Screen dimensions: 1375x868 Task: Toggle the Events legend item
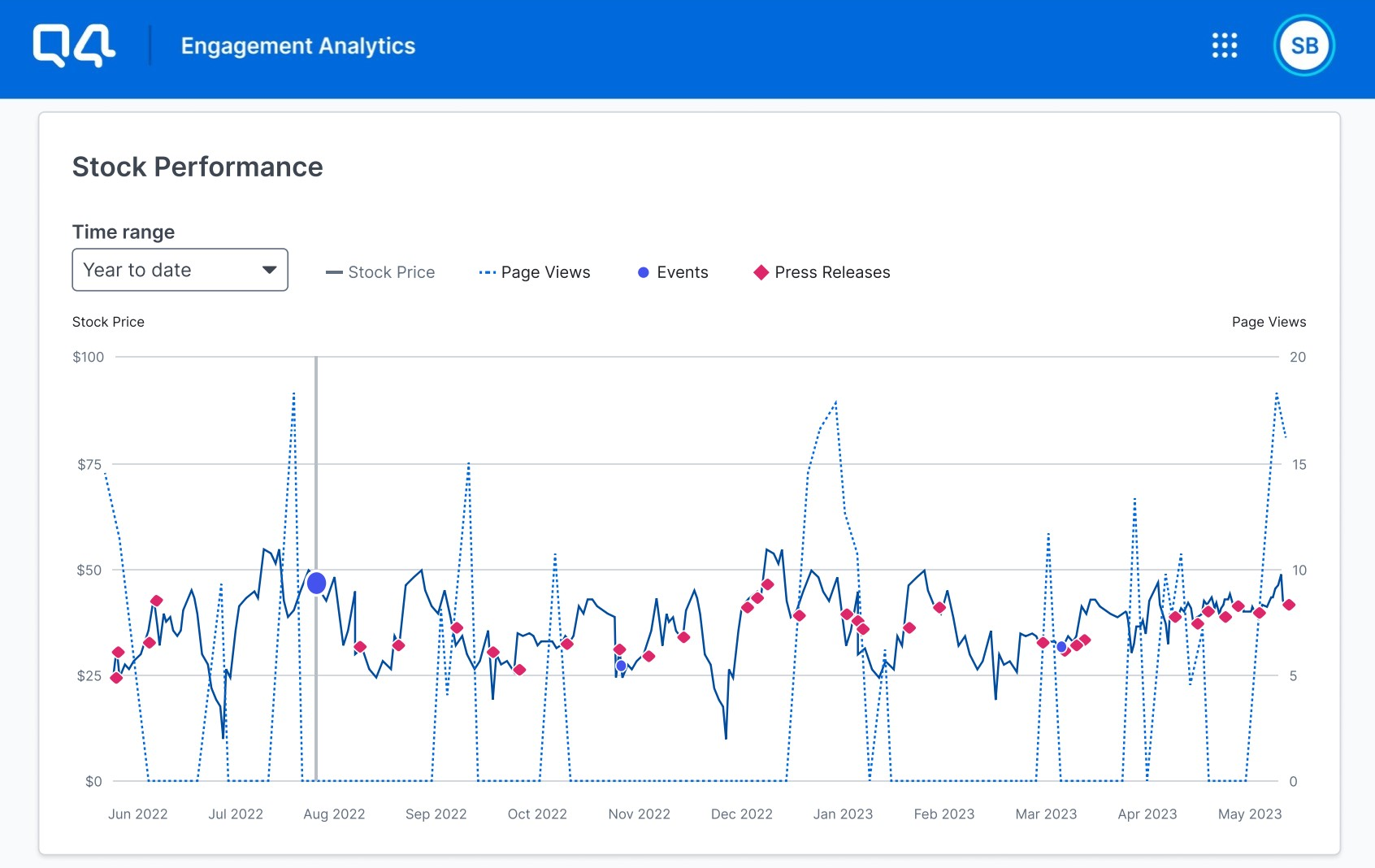673,272
